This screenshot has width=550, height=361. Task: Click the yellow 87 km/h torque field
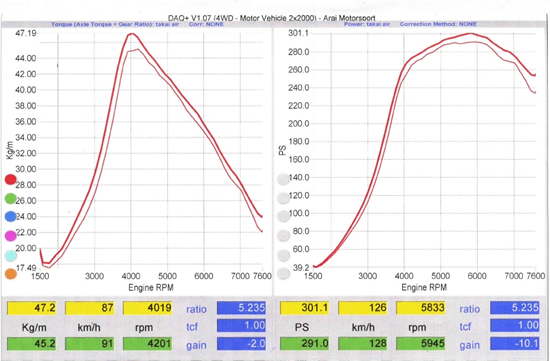89,308
